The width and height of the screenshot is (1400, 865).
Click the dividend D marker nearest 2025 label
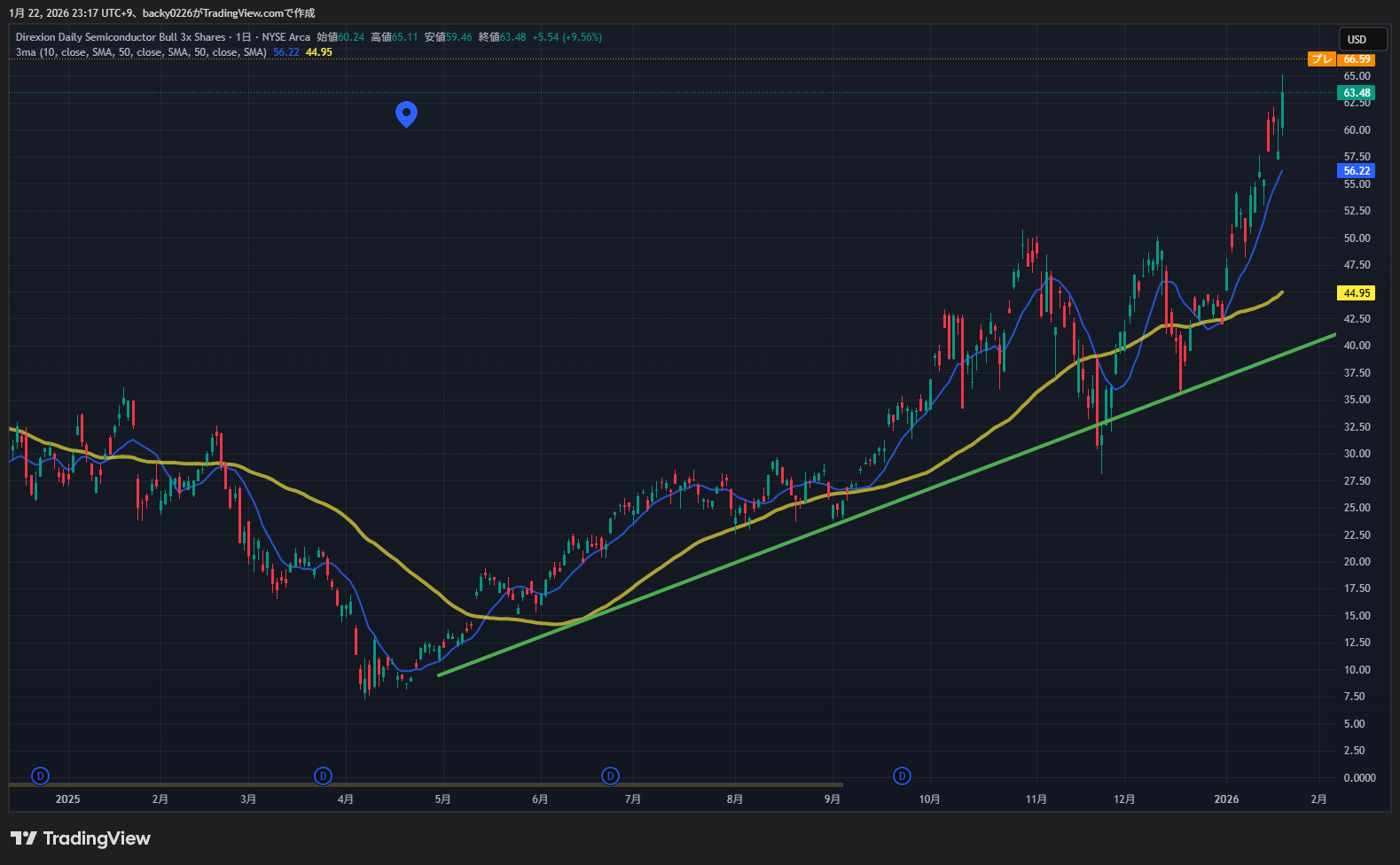(40, 776)
